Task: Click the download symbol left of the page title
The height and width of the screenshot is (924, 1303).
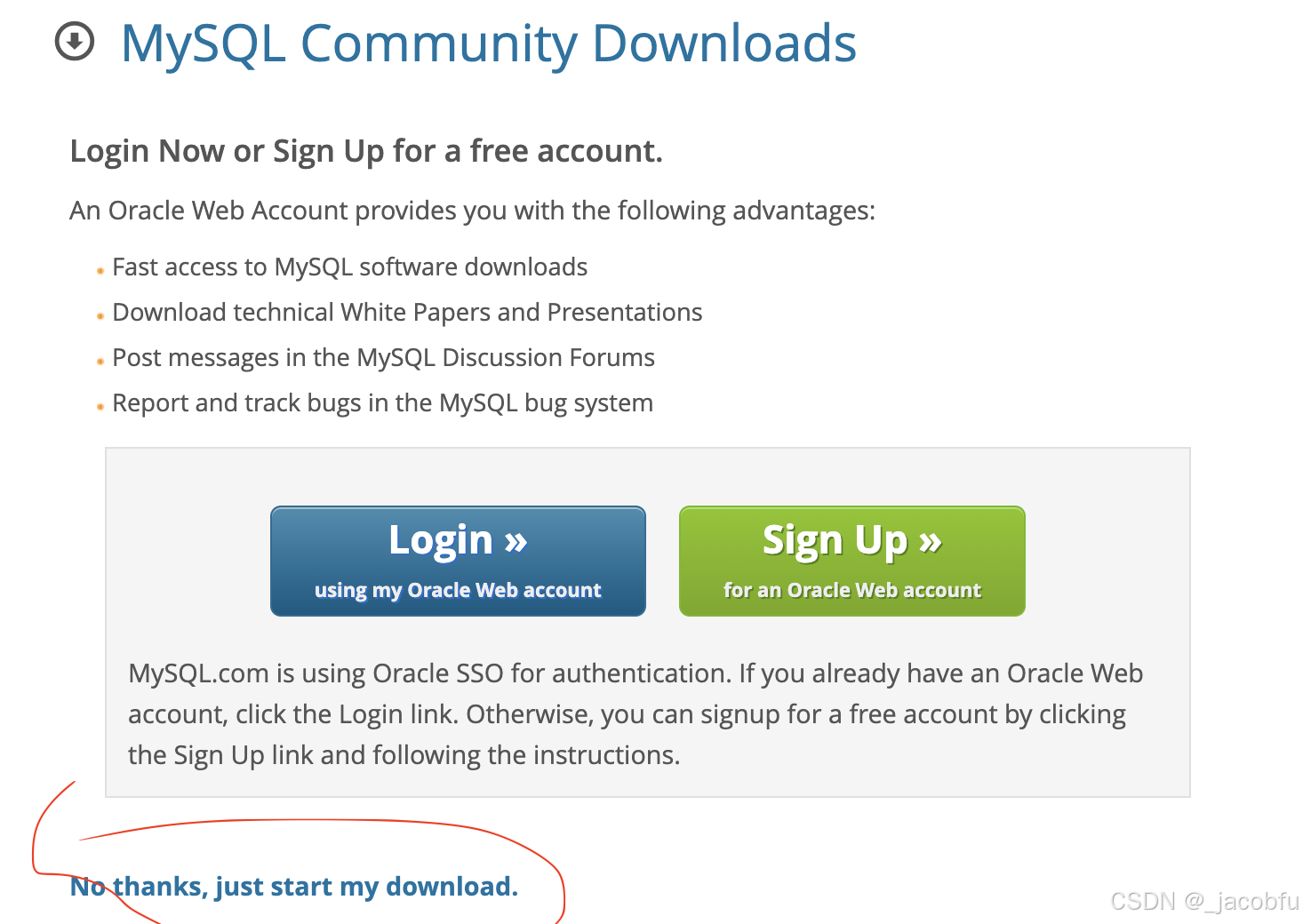Action: (76, 41)
